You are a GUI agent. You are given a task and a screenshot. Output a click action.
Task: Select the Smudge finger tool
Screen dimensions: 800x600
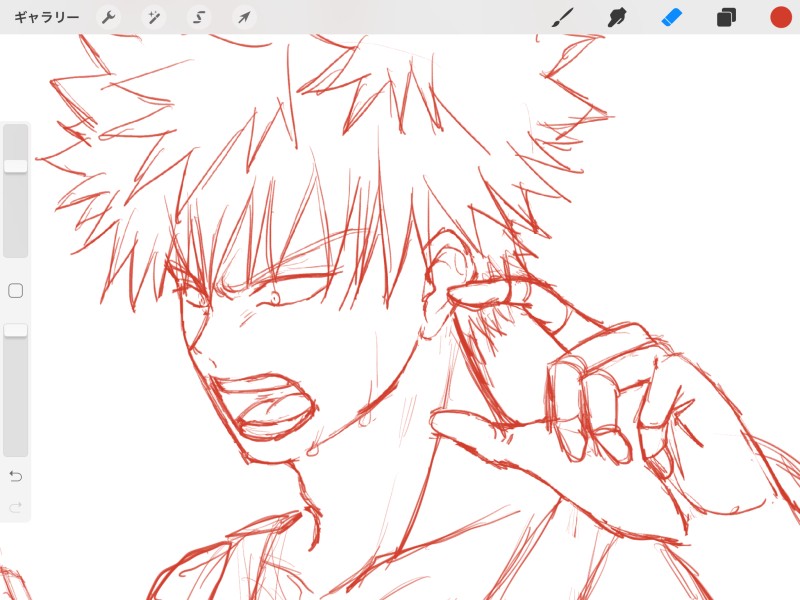click(x=617, y=17)
